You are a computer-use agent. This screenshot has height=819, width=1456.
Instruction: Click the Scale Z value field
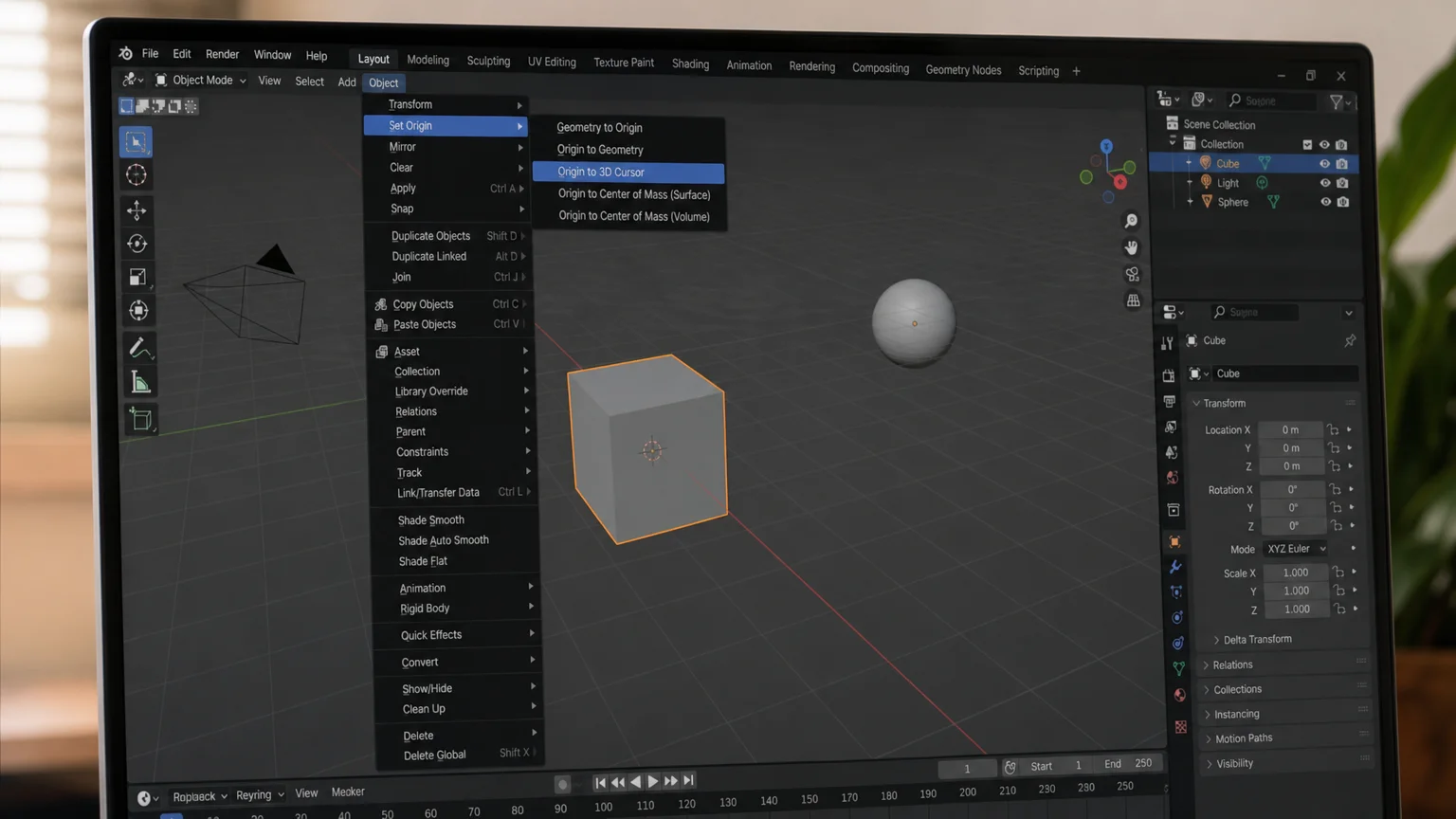pyautogui.click(x=1296, y=610)
